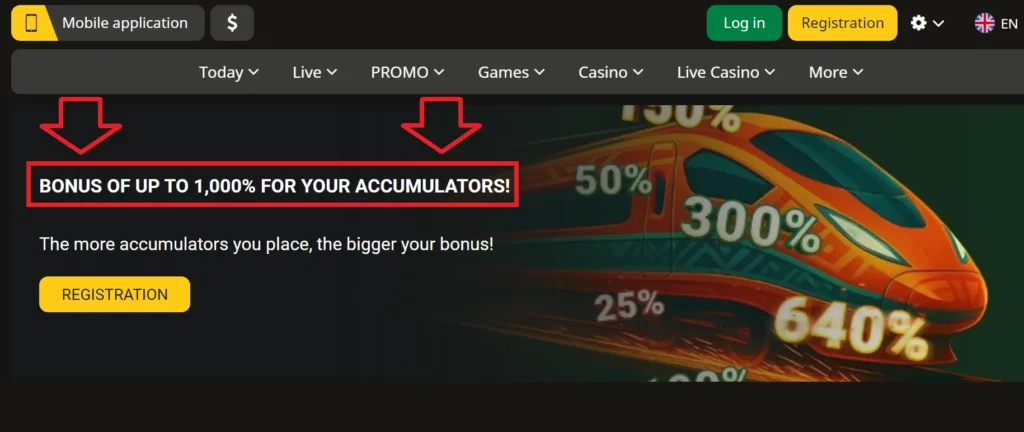
Task: Click the yellow Registration button in header
Action: click(x=842, y=23)
